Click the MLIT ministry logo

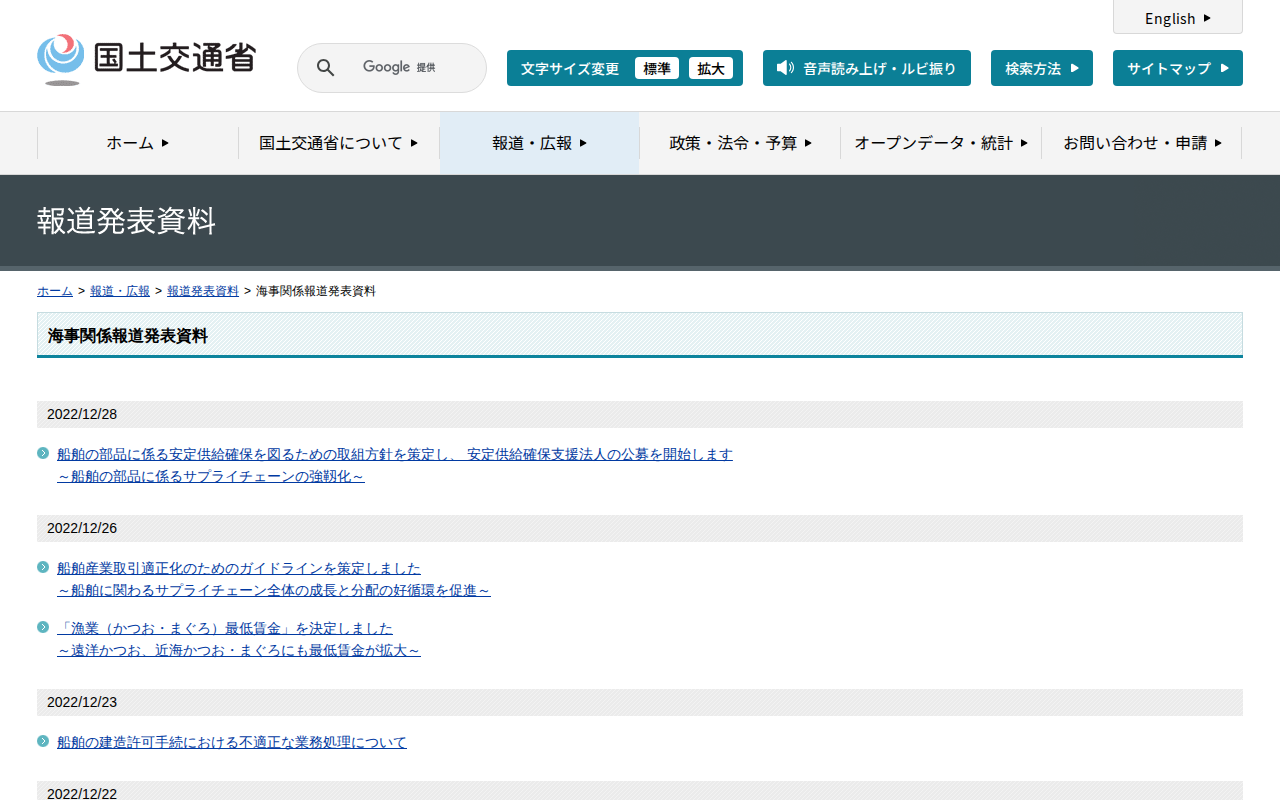tap(146, 60)
